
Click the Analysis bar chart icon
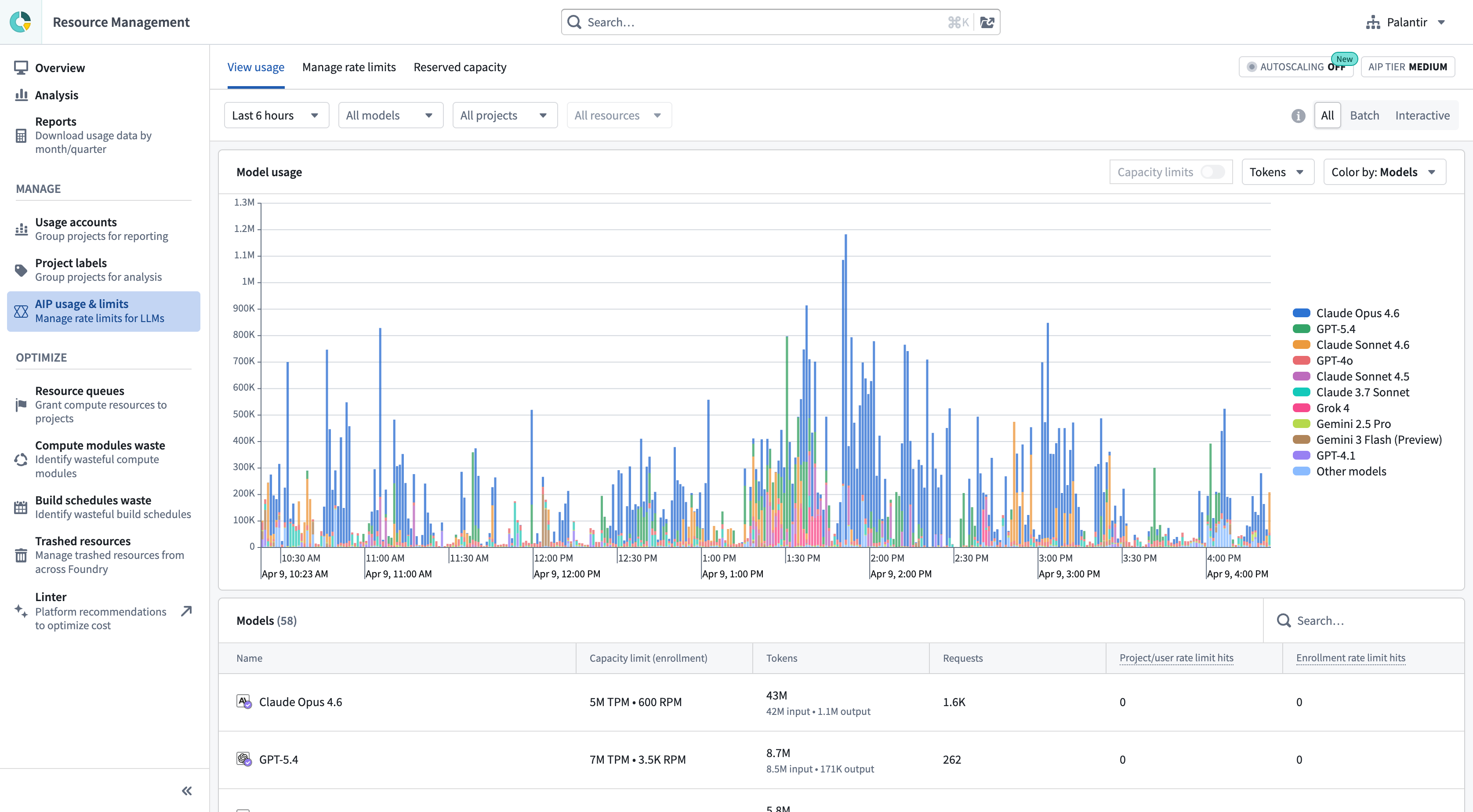[x=21, y=95]
